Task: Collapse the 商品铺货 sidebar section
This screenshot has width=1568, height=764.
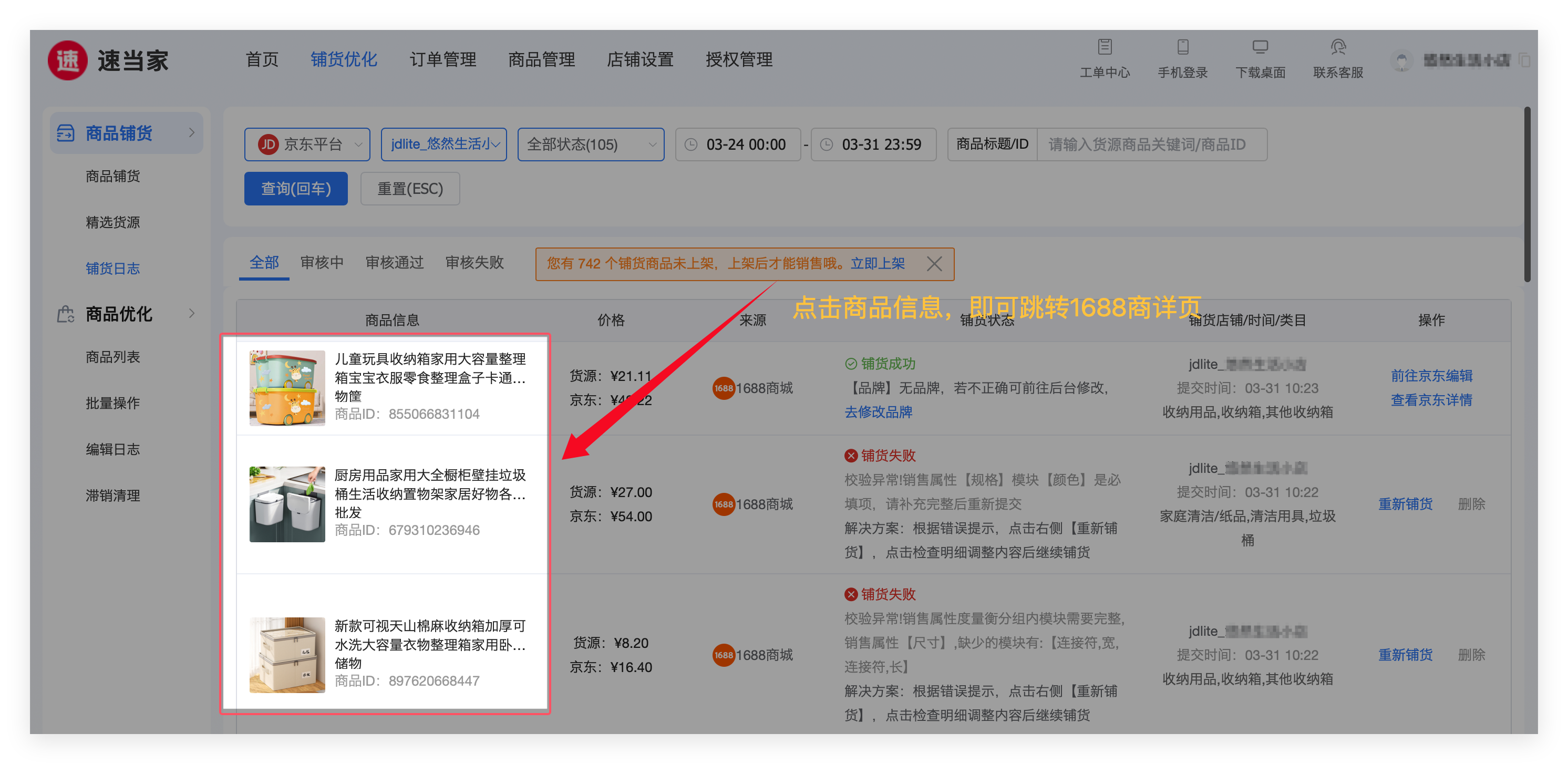Action: (x=192, y=133)
